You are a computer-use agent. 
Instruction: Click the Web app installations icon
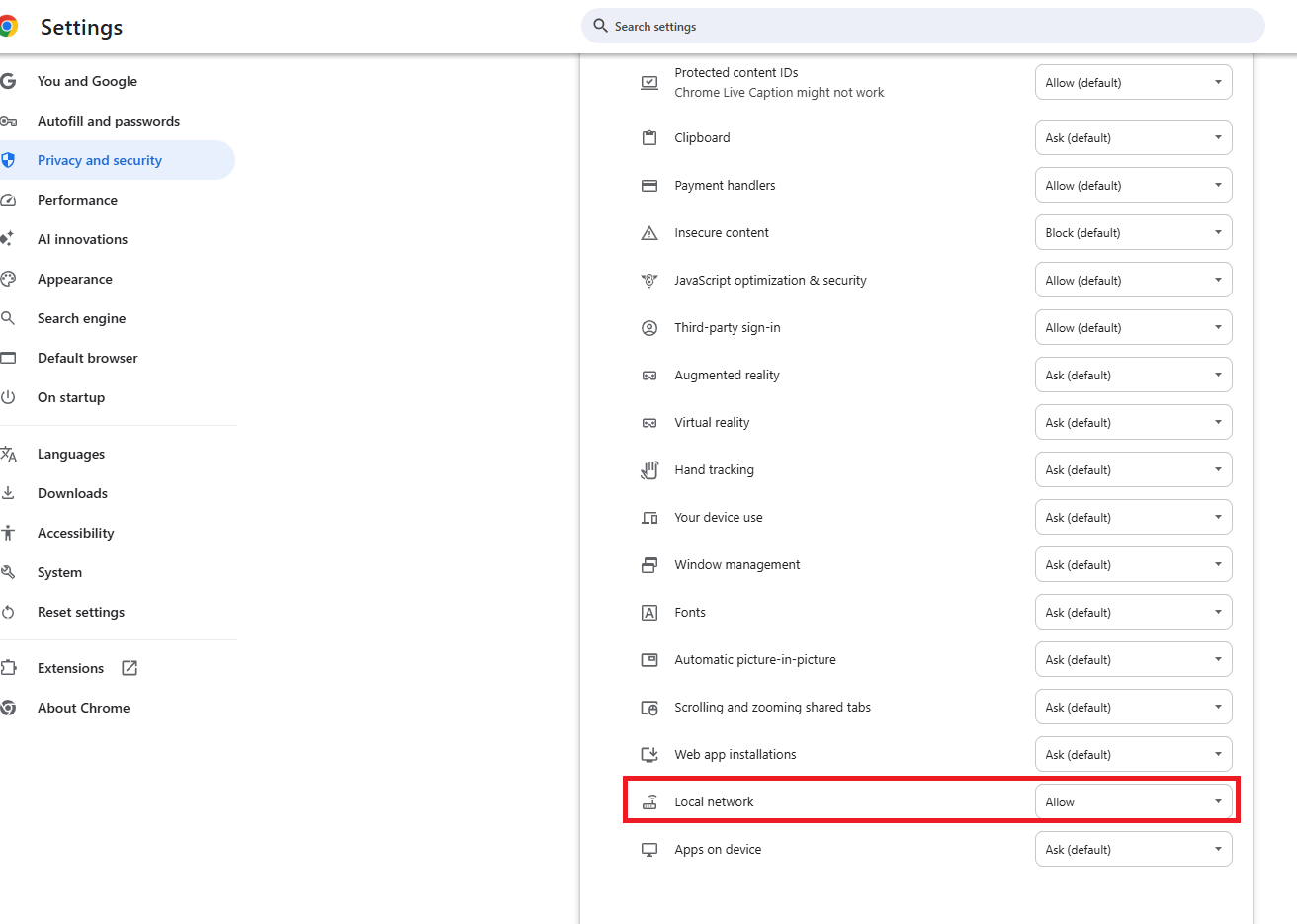tap(649, 755)
